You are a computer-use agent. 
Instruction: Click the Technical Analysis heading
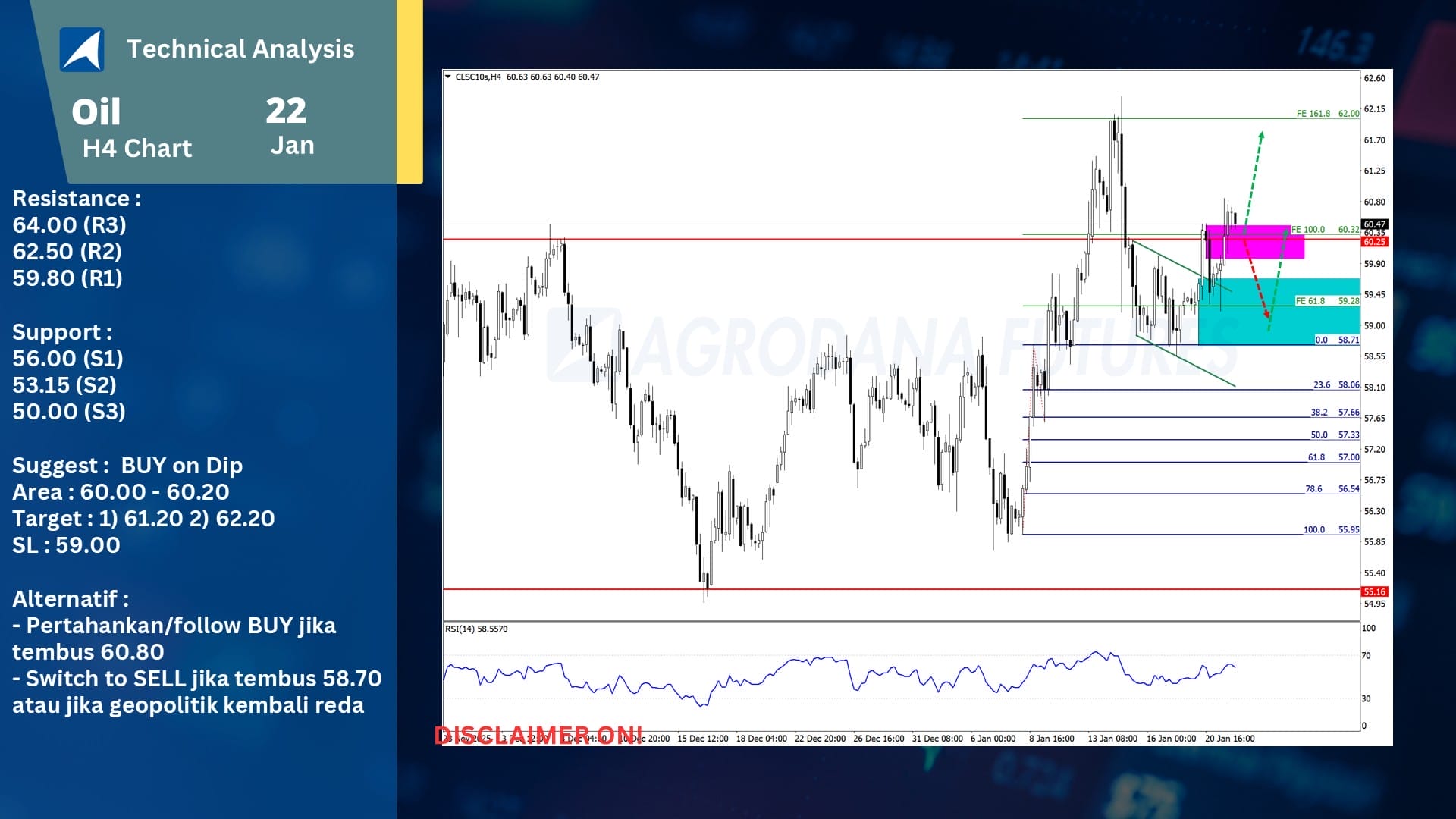(240, 49)
